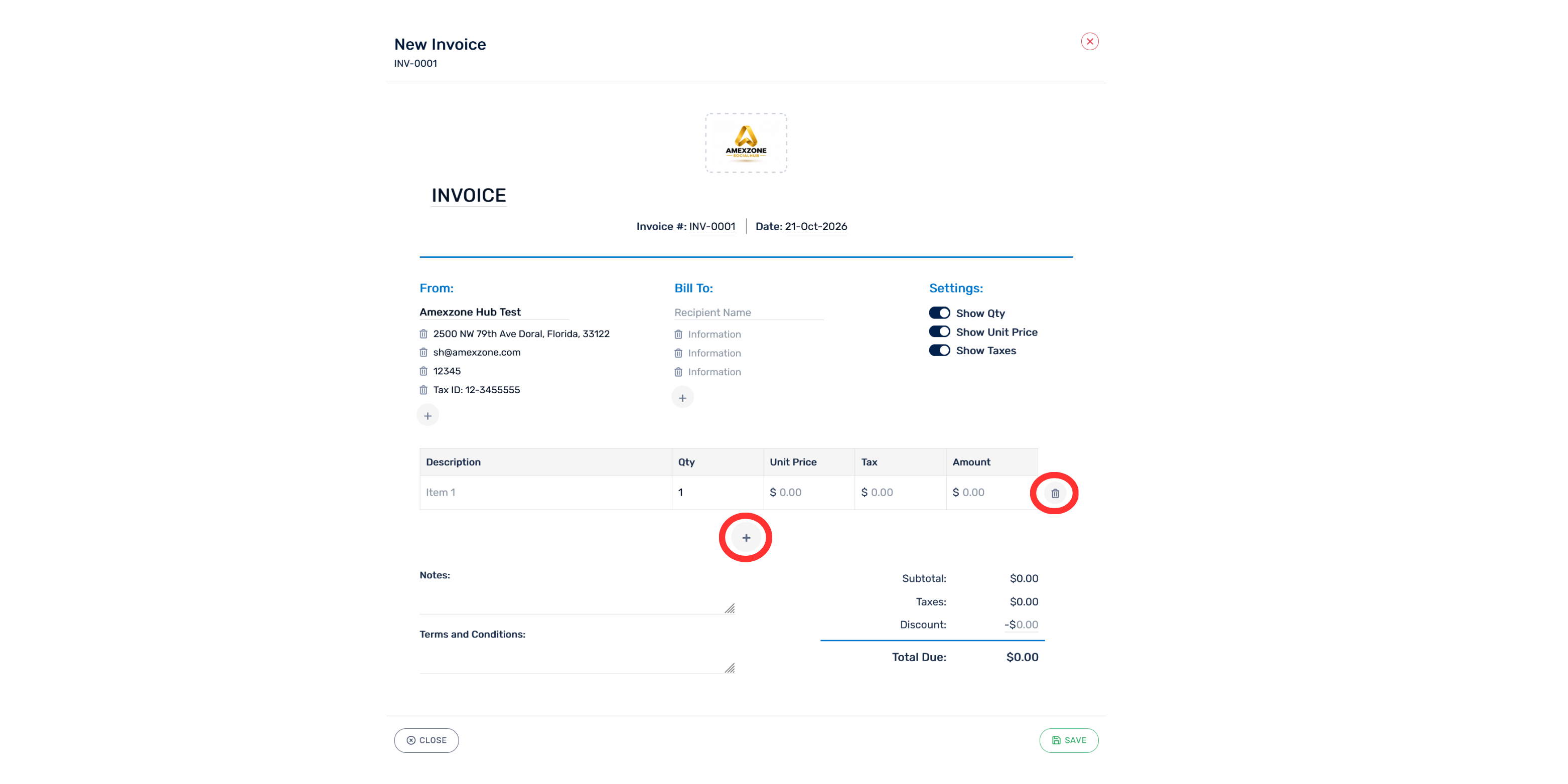1568x784 pixels.
Task: Click the first Information placeholder under Bill To
Action: [x=715, y=334]
